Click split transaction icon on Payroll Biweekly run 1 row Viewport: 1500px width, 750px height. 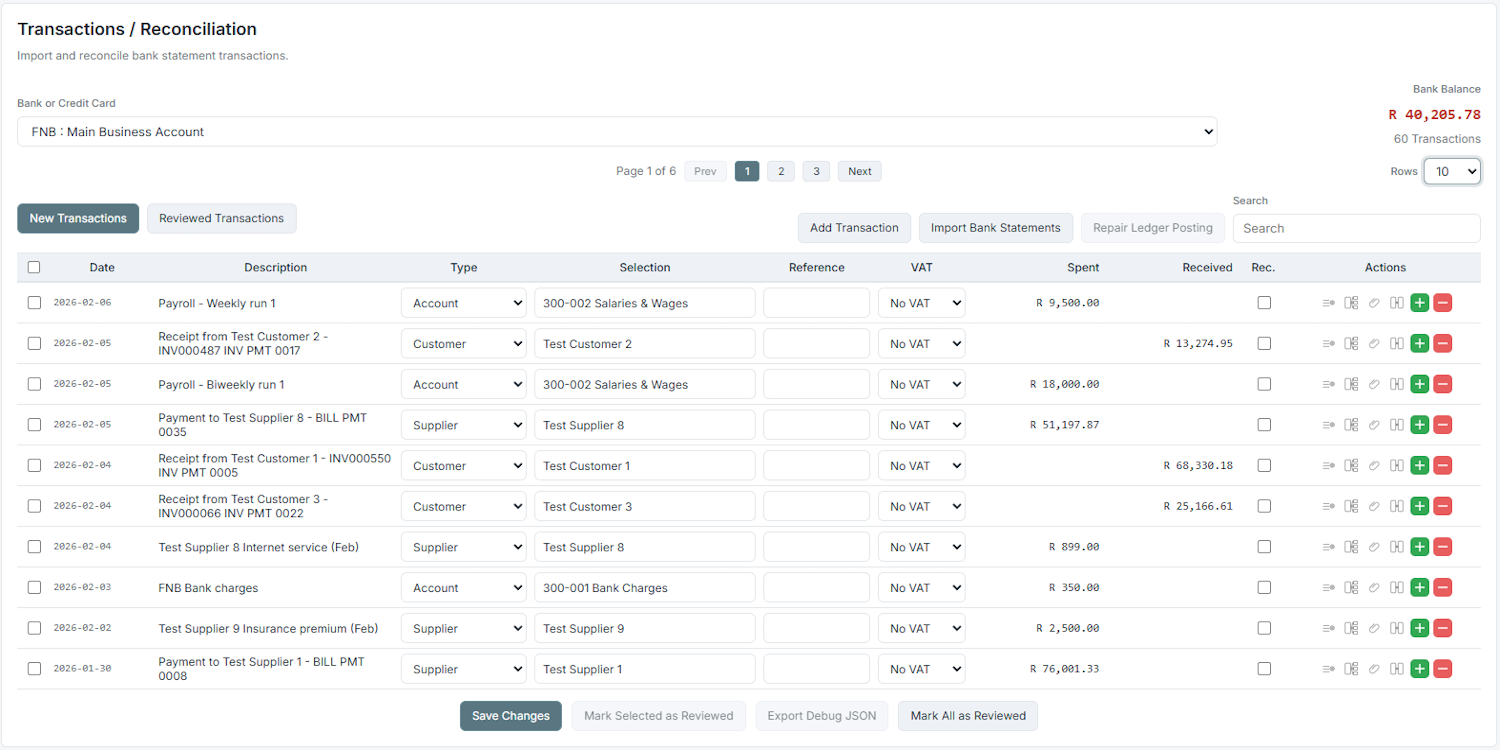[1351, 384]
